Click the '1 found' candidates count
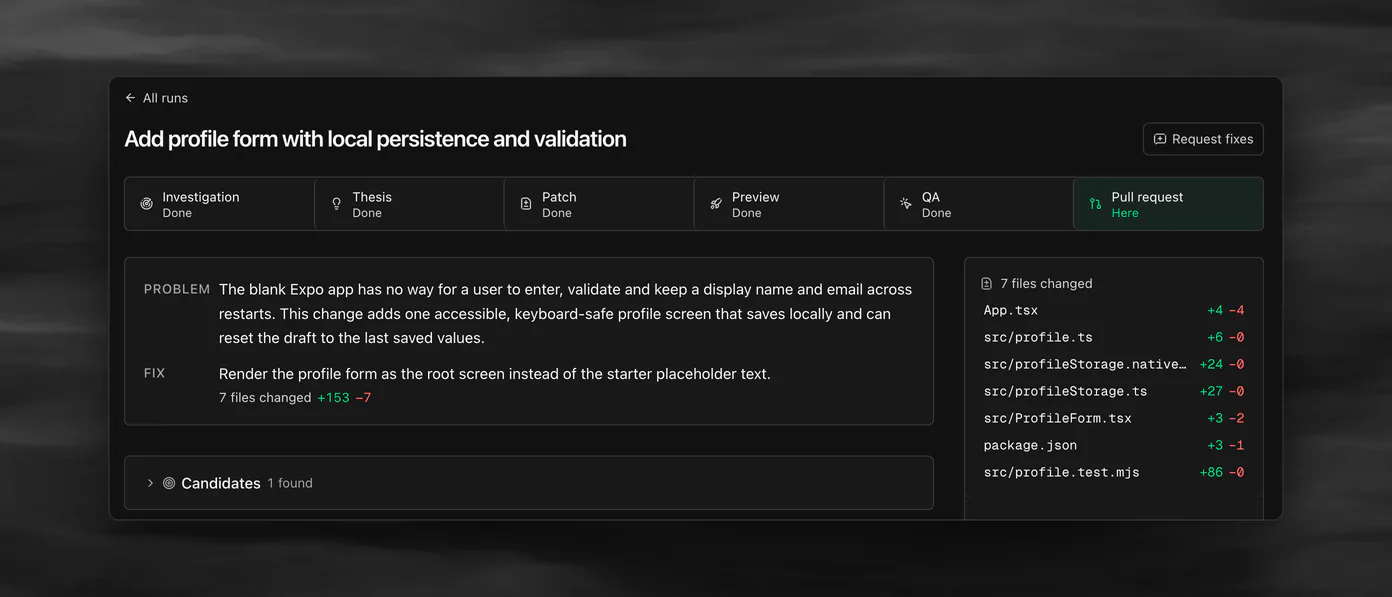Image resolution: width=1392 pixels, height=597 pixels. [290, 483]
